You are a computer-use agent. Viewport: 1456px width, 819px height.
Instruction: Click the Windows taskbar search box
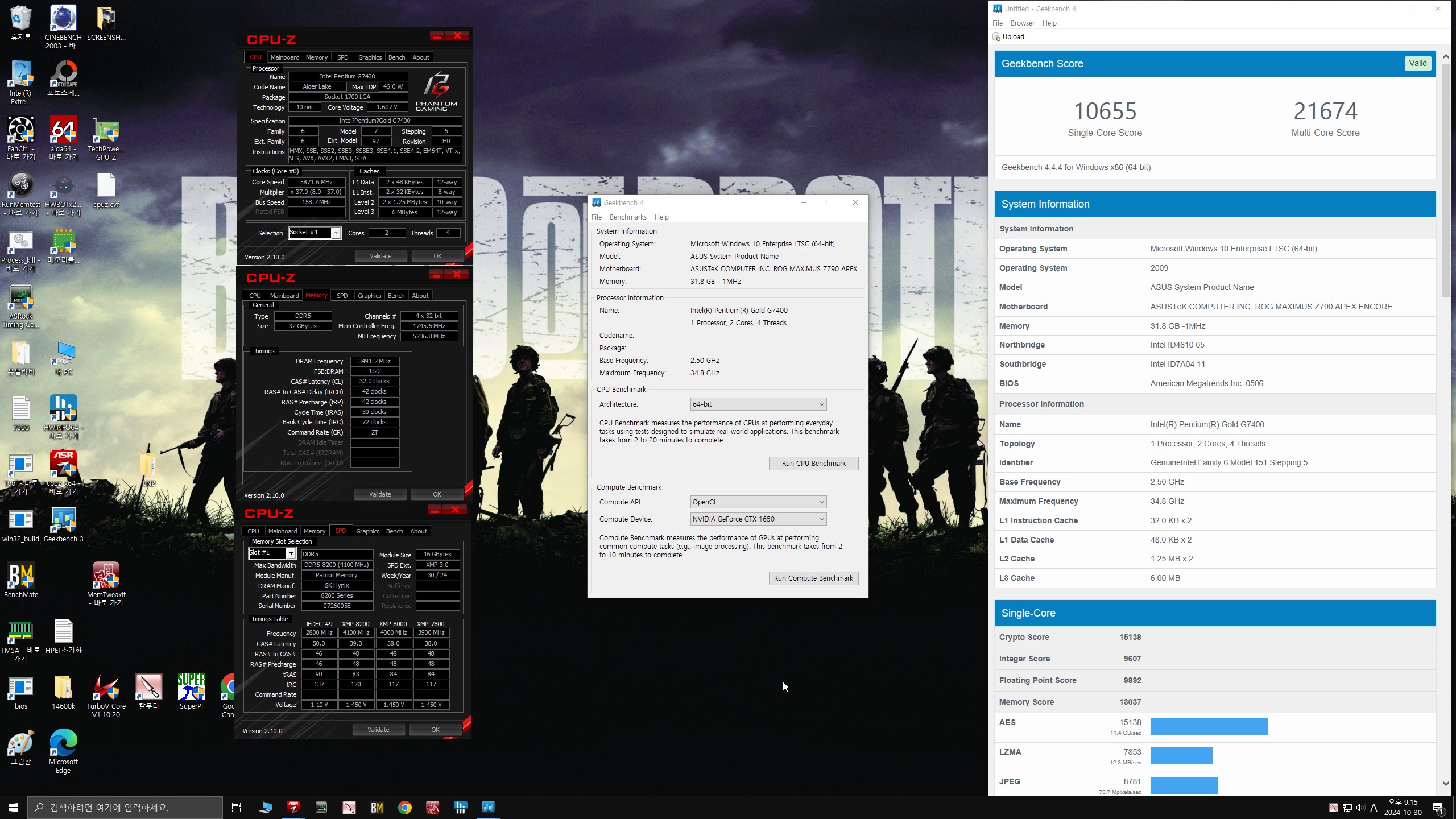click(x=125, y=808)
